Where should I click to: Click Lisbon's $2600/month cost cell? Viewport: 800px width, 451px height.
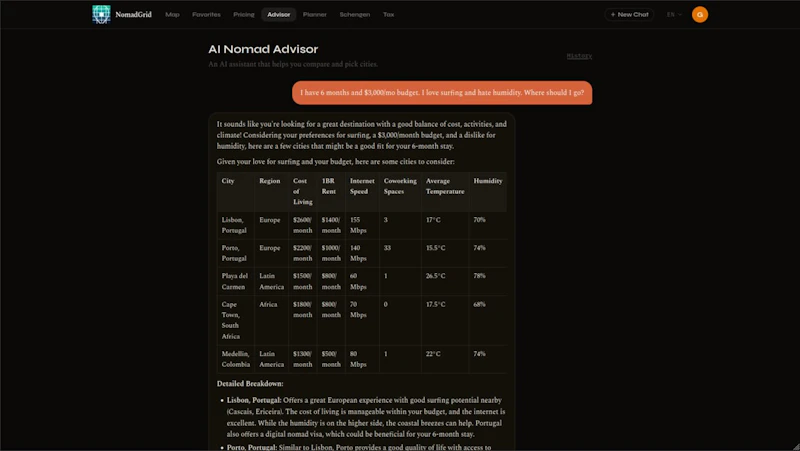(303, 225)
